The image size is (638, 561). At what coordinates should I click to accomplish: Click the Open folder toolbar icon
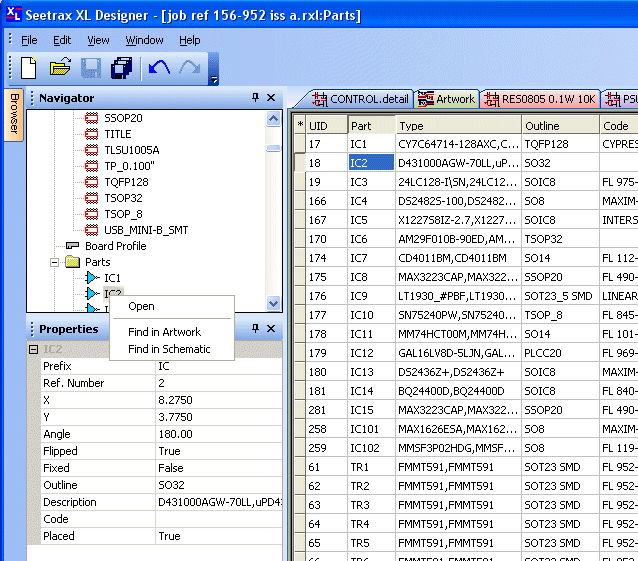point(60,68)
